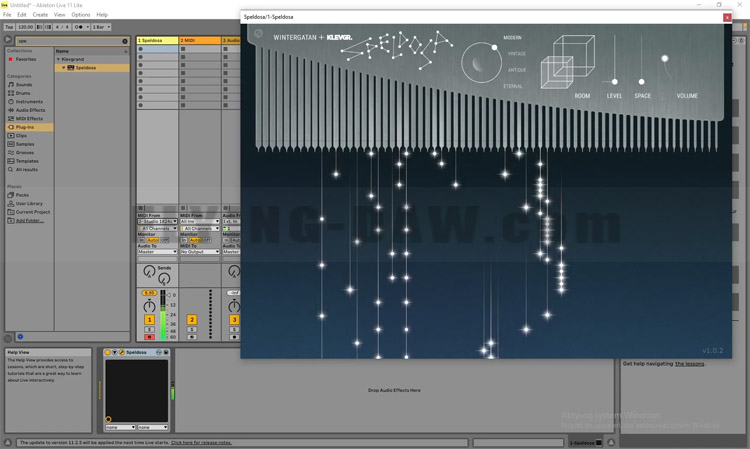The width and height of the screenshot is (750, 449).
Task: Open the MIDI Effects browser category
Action: point(29,119)
